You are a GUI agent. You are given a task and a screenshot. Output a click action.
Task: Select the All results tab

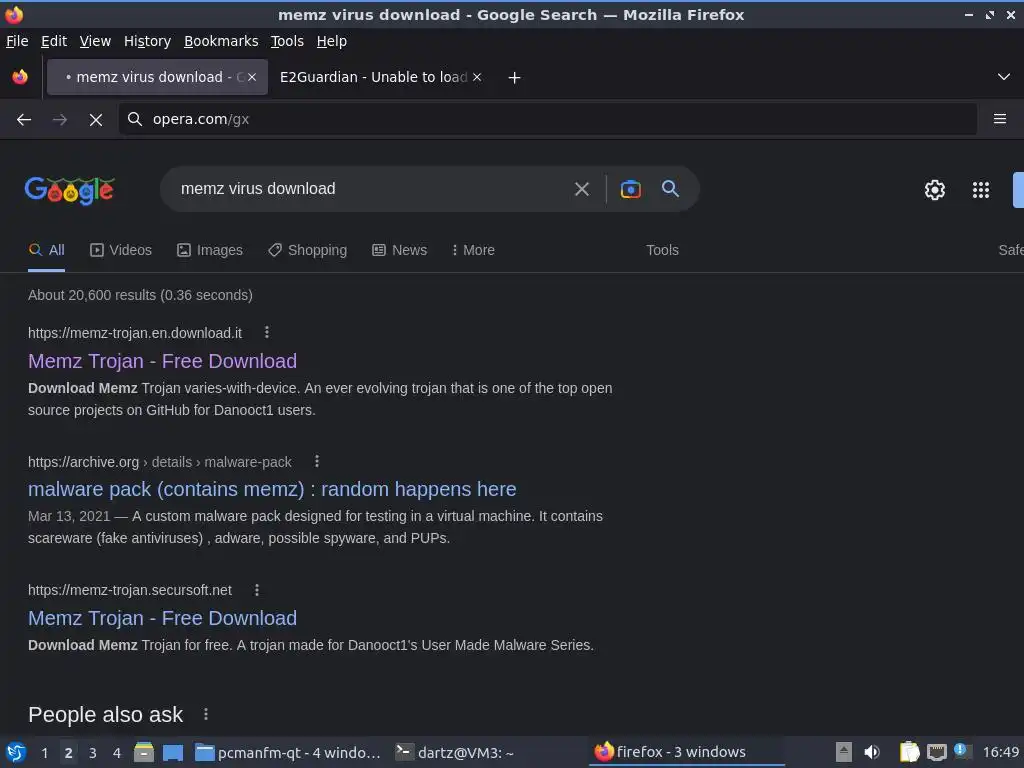(x=46, y=250)
